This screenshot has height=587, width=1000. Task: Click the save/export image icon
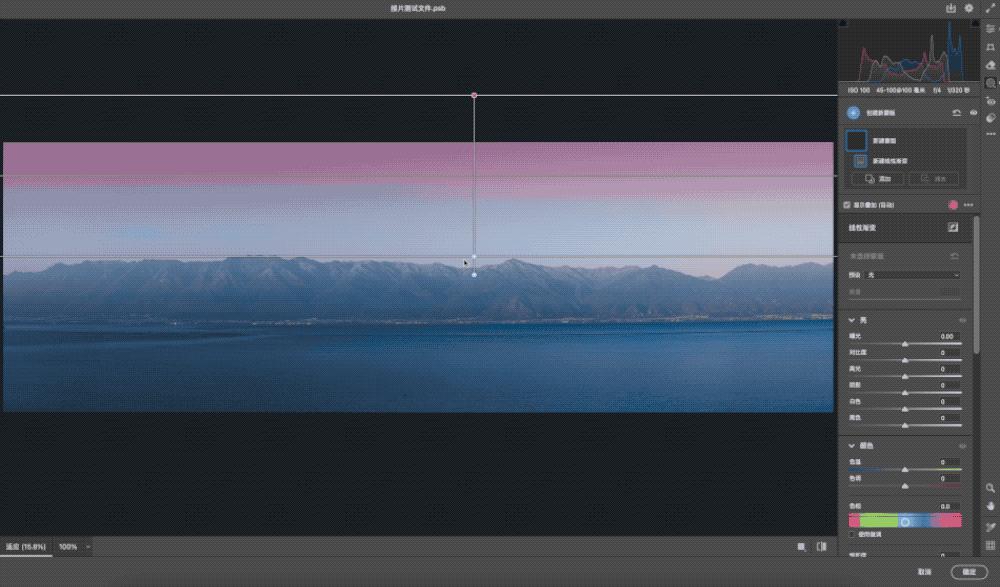pos(952,8)
